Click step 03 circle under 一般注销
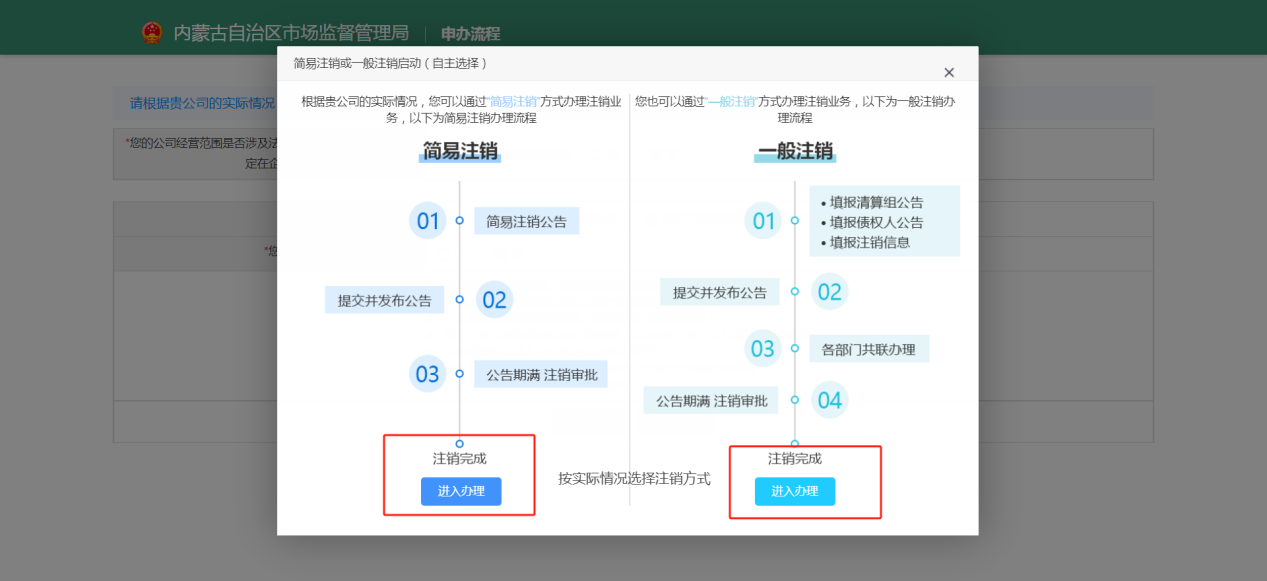The width and height of the screenshot is (1267, 581). point(763,349)
